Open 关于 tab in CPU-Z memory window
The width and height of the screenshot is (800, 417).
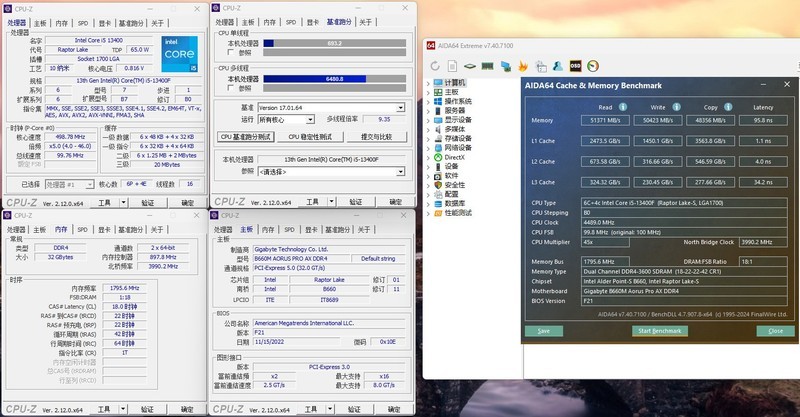point(157,230)
